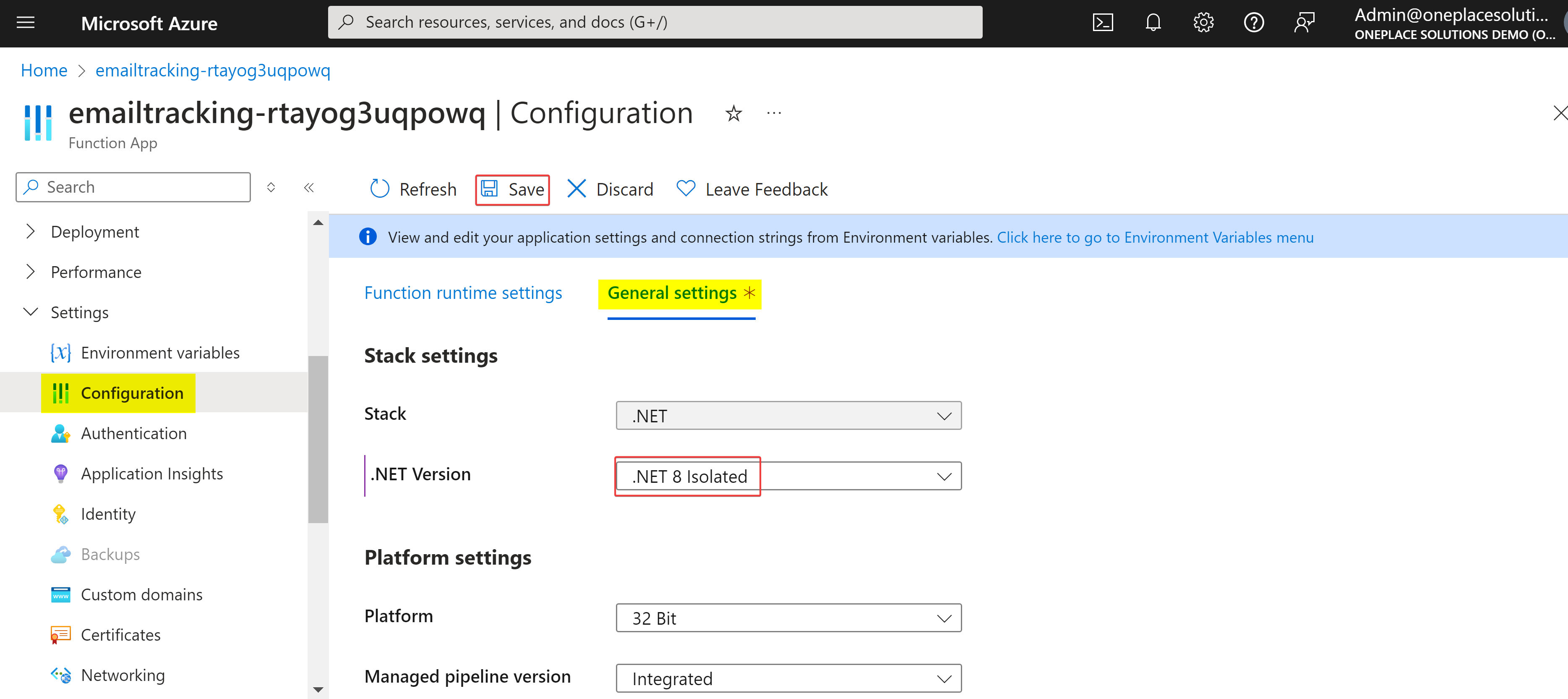Open Environment variables in sidebar

click(x=159, y=353)
